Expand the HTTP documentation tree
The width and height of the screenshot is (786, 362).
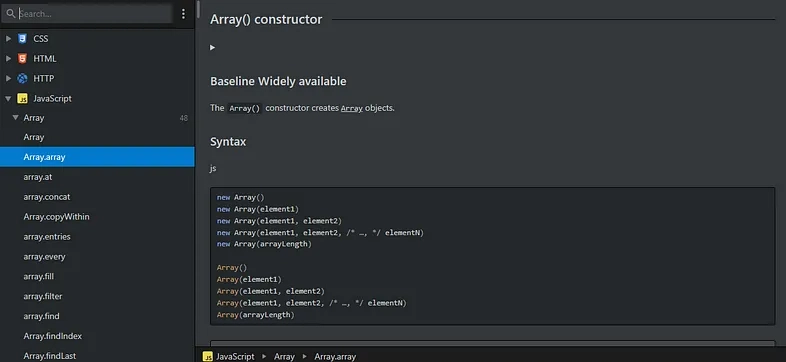pyautogui.click(x=9, y=79)
